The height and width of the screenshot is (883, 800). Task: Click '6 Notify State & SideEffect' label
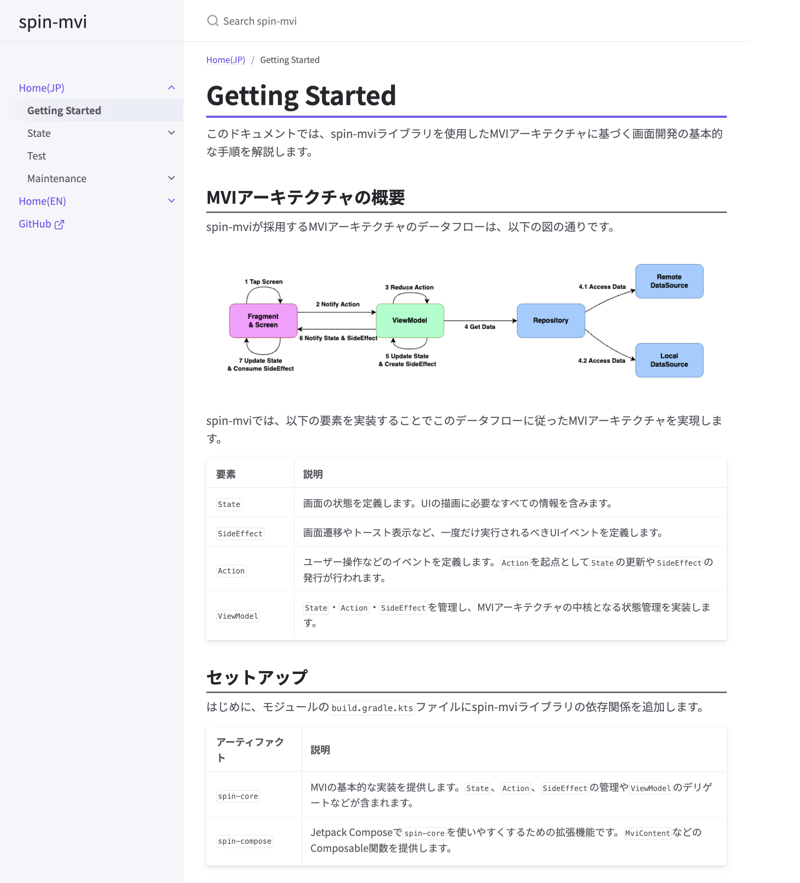pos(338,338)
